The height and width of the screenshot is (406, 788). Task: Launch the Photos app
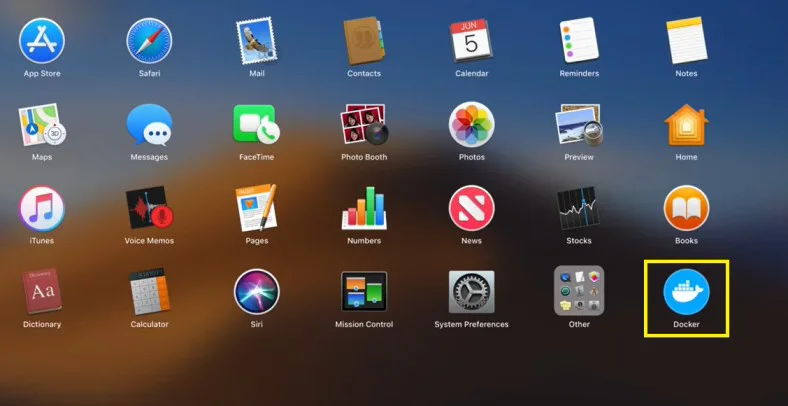click(x=471, y=125)
